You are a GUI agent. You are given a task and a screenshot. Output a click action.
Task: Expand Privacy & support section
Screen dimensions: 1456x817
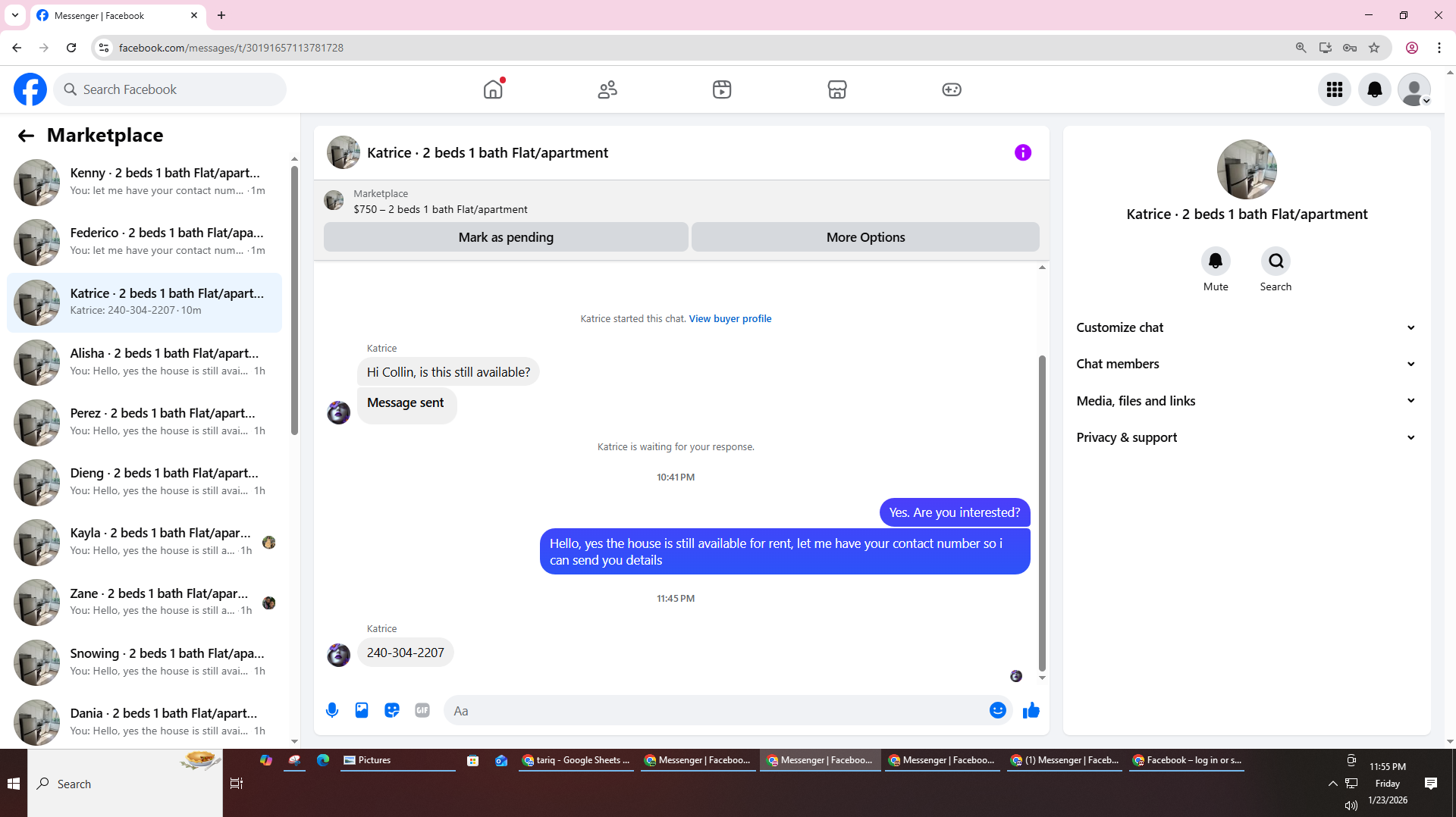(1246, 437)
